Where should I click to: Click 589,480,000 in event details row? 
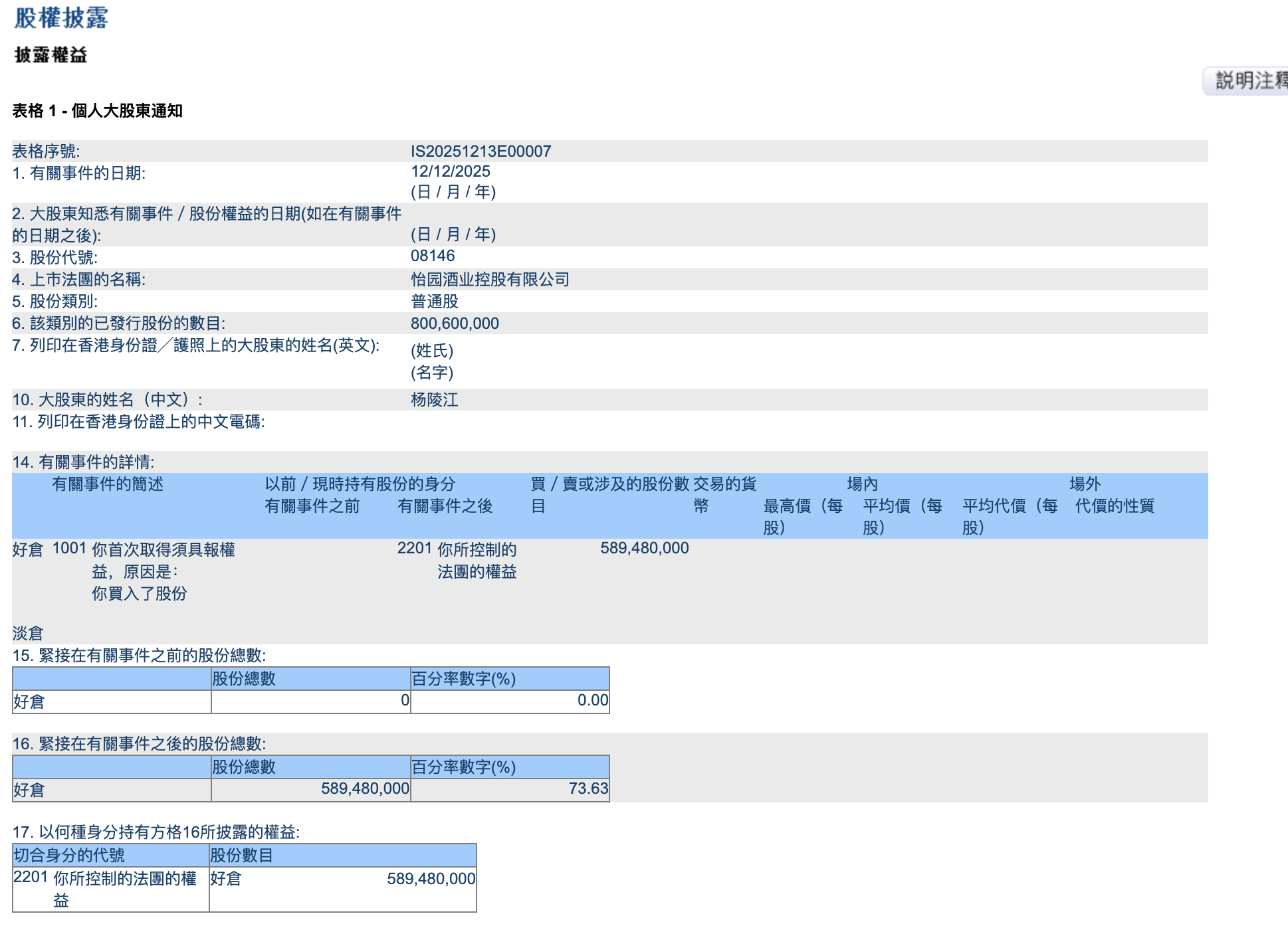pyautogui.click(x=644, y=549)
